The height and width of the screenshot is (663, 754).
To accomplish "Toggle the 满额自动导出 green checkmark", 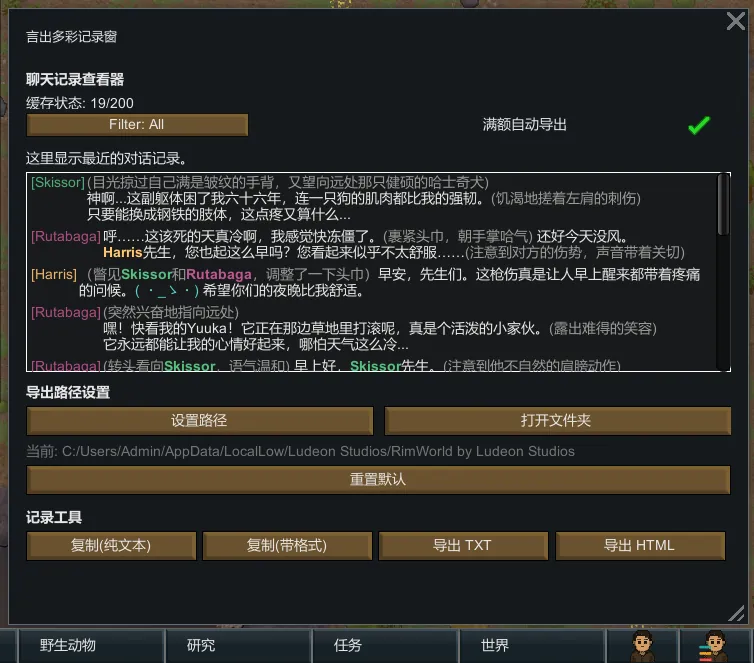I will [699, 125].
